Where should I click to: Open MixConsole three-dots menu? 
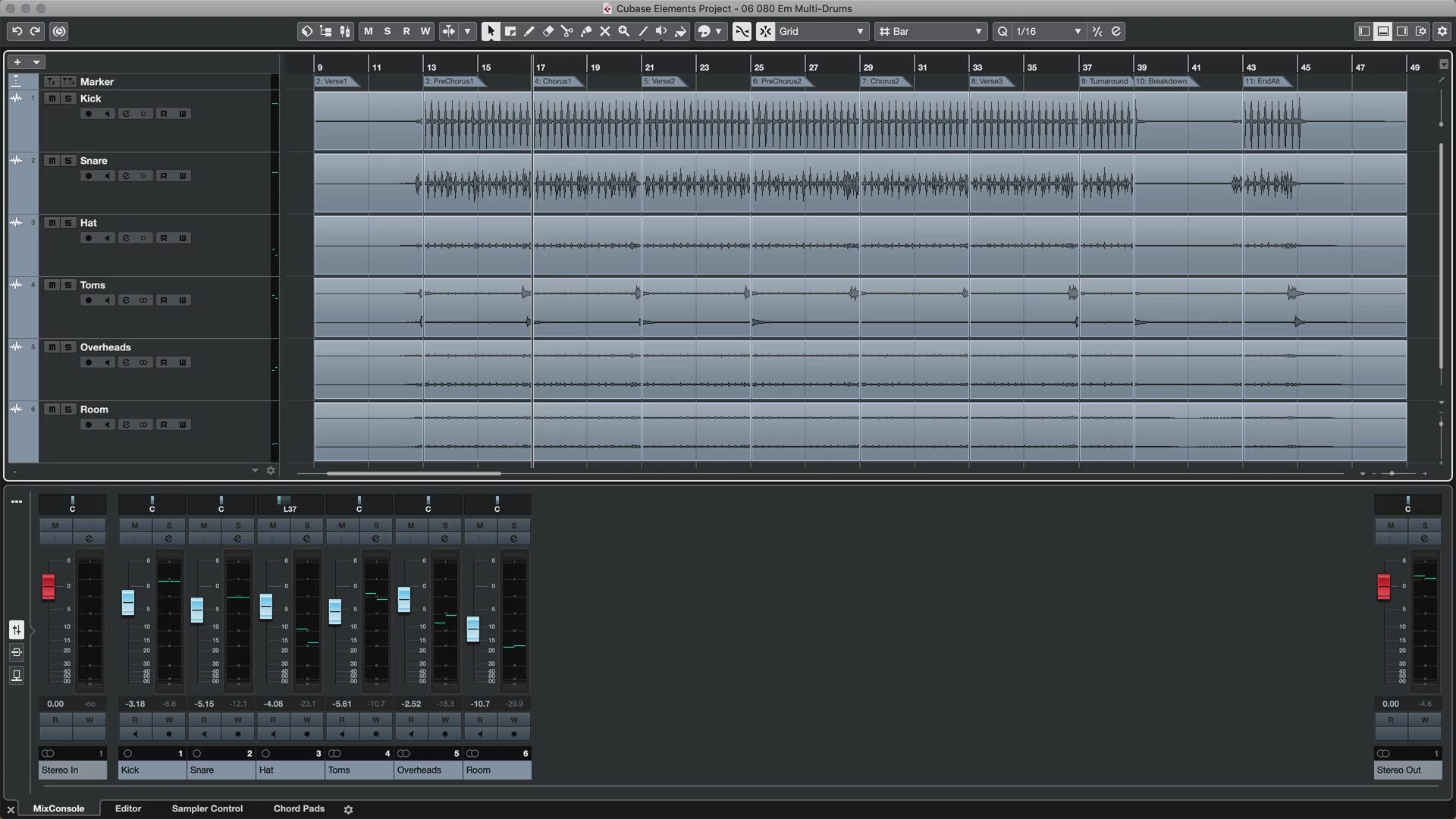click(x=17, y=501)
